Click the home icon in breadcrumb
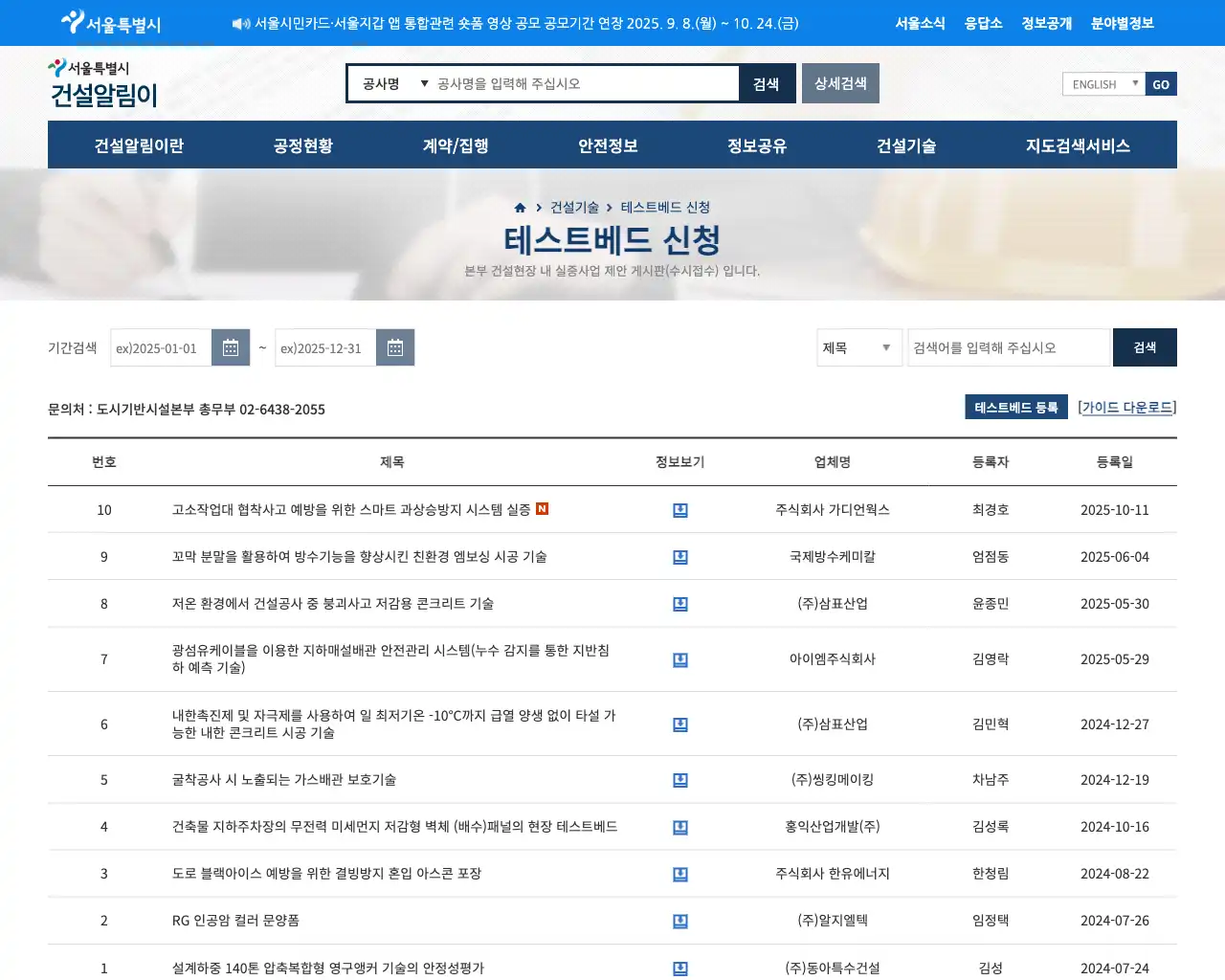1225x980 pixels. coord(520,208)
